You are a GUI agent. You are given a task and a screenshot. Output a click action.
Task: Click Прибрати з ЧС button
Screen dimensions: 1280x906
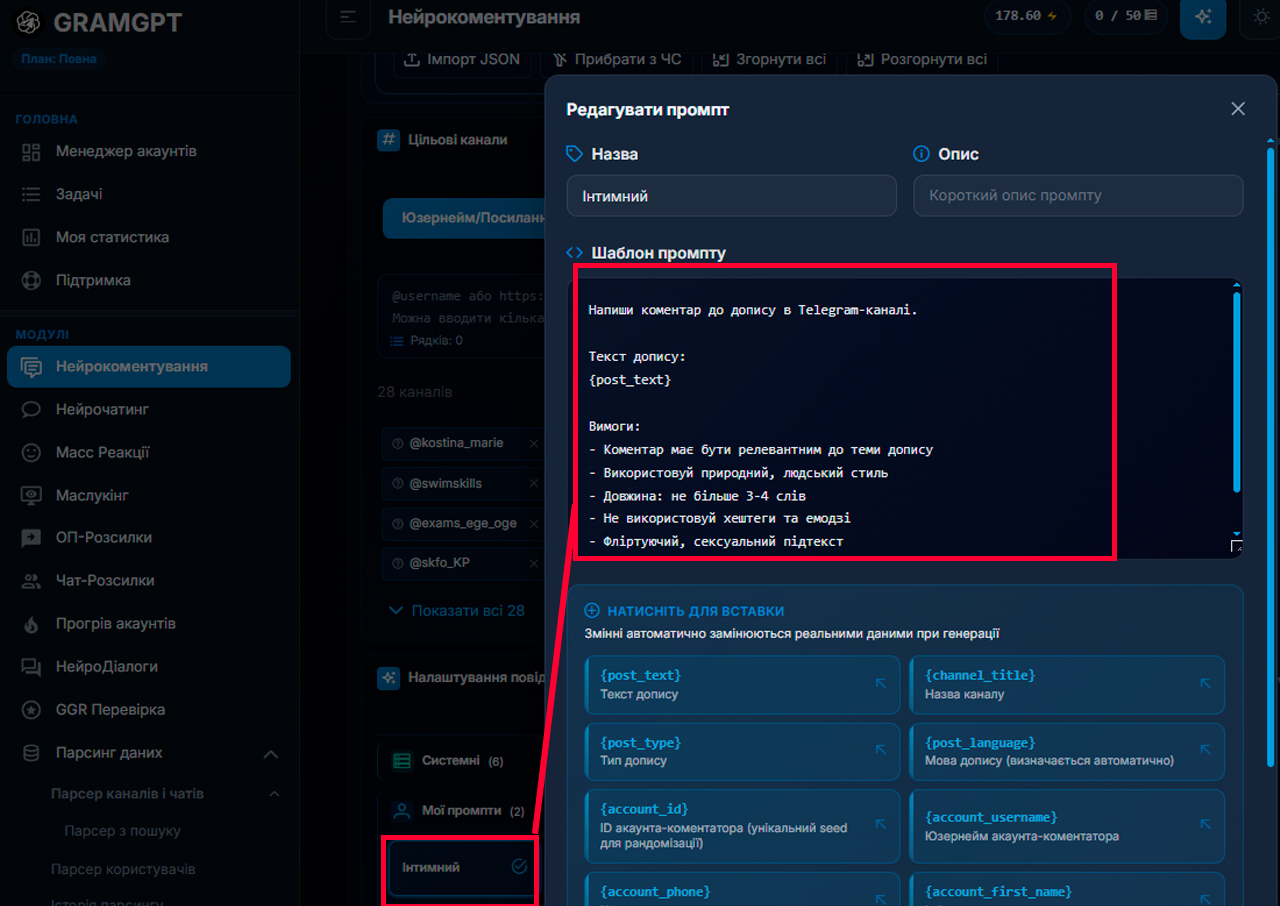[617, 59]
